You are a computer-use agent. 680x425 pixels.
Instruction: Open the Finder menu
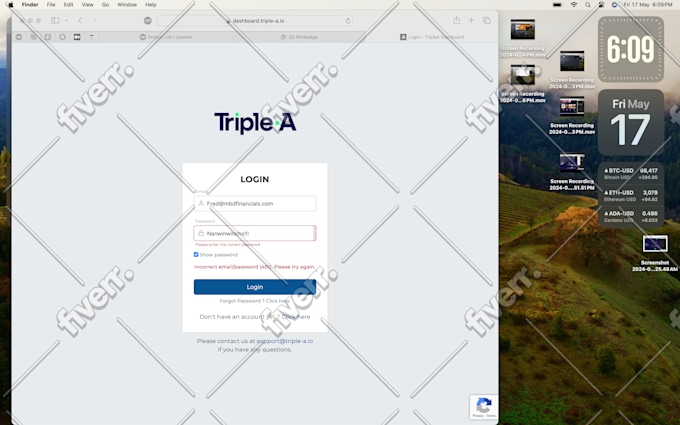(30, 5)
